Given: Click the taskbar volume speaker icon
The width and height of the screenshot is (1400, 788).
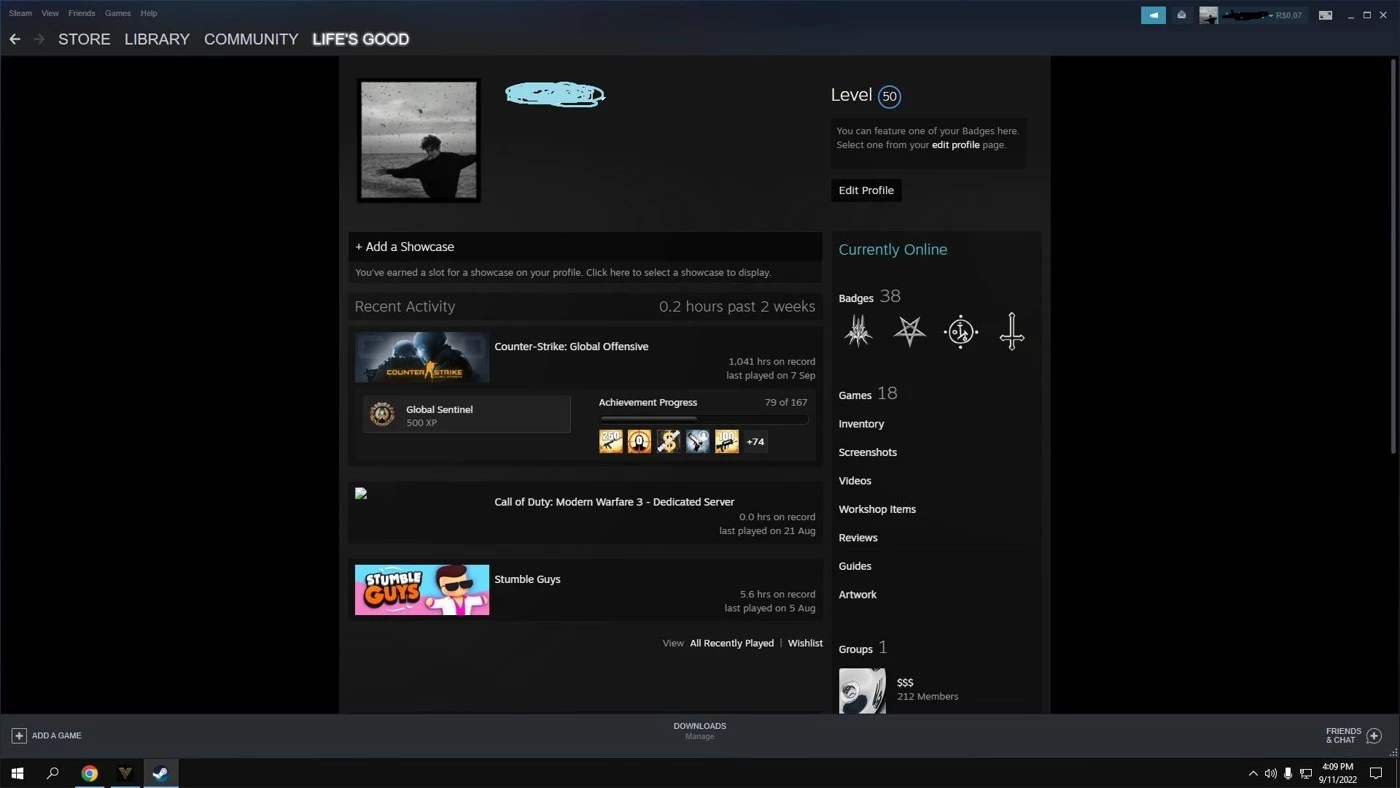Looking at the screenshot, I should click(1270, 773).
